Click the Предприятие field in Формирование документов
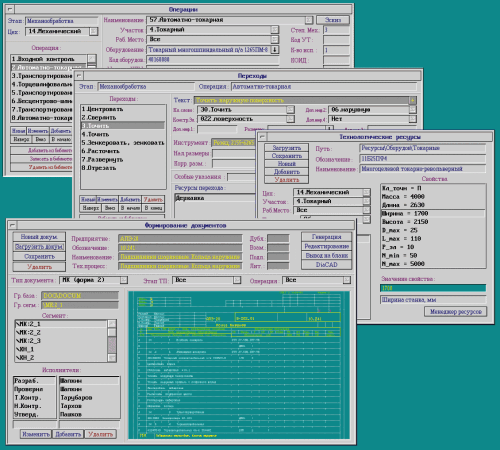Screen dimensions: 500x450 pos(180,238)
